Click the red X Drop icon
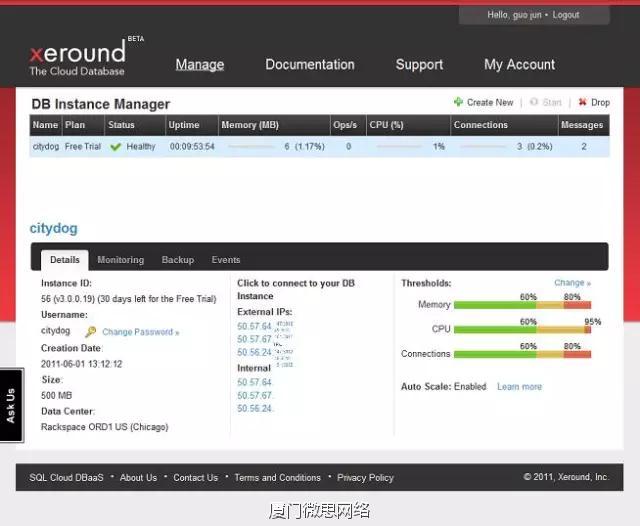640x526 pixels. point(582,102)
